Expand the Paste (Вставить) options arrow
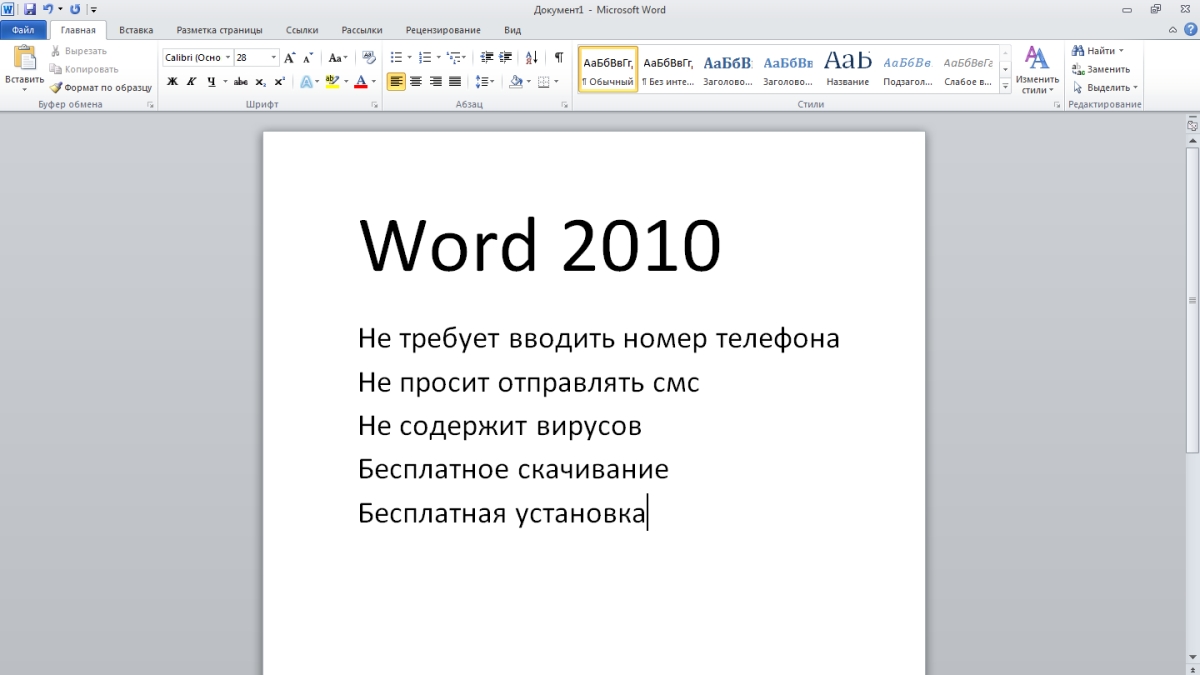The image size is (1200, 675). coord(24,89)
